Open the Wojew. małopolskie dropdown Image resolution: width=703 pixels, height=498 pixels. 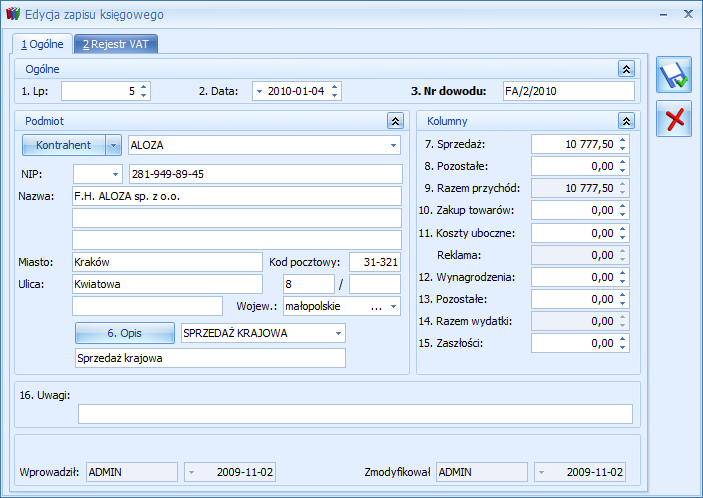(393, 306)
